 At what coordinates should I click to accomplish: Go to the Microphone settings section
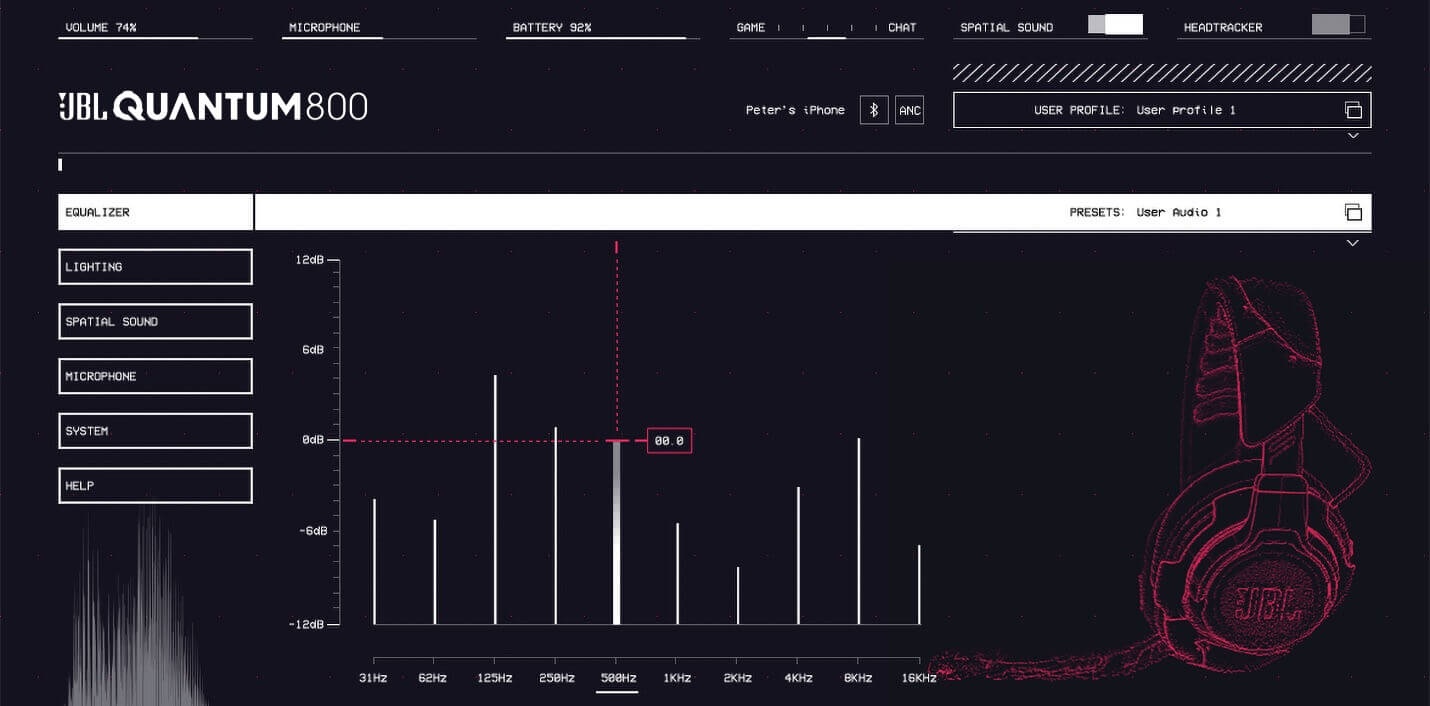[155, 376]
